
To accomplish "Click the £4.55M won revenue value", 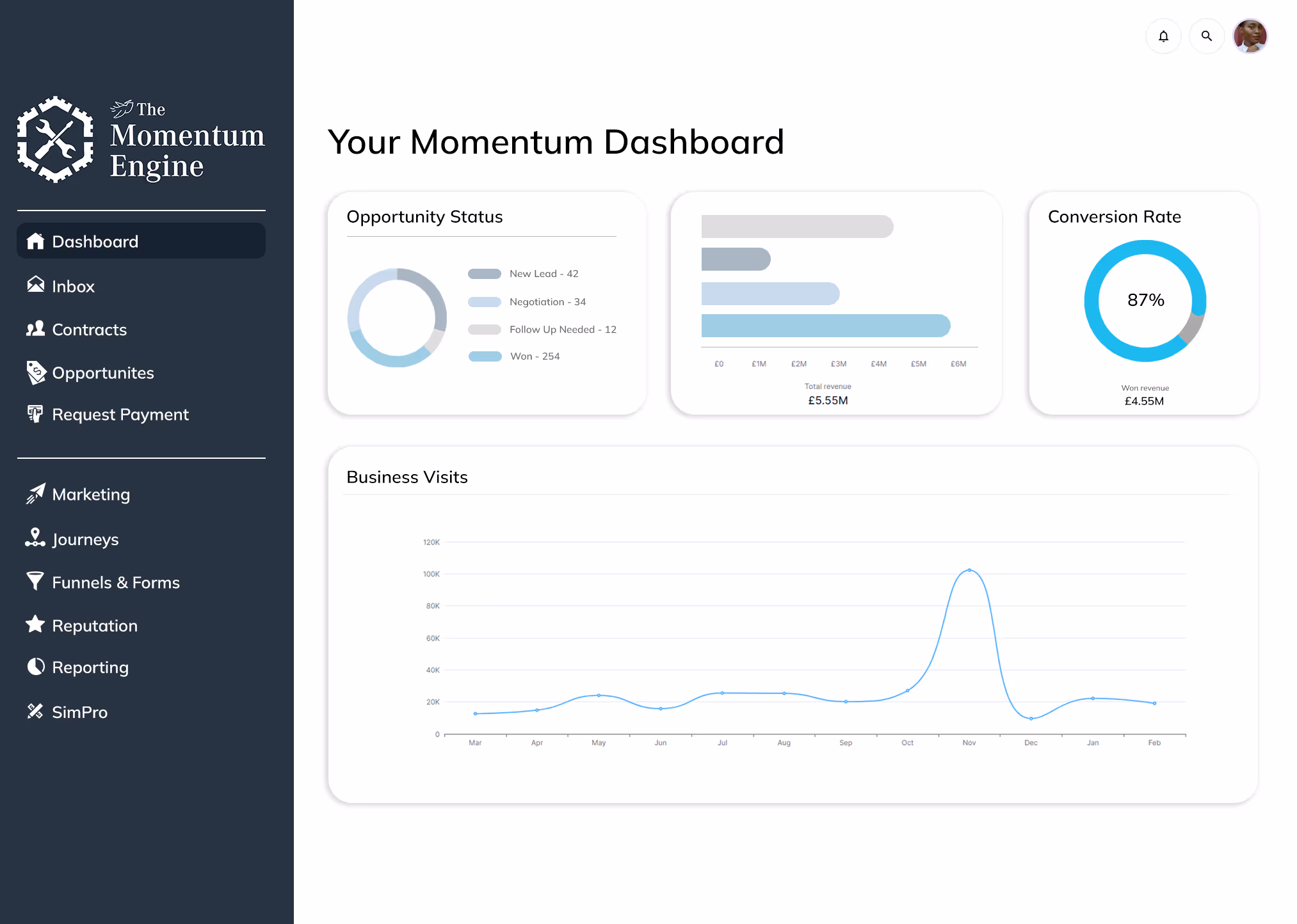I will [1144, 401].
